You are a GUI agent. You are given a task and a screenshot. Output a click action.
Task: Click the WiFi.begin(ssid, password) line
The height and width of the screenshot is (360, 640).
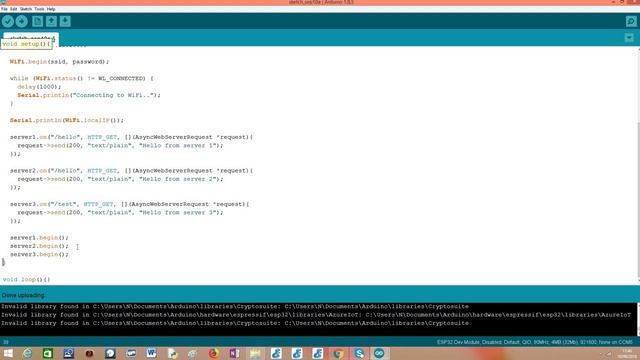(59, 62)
